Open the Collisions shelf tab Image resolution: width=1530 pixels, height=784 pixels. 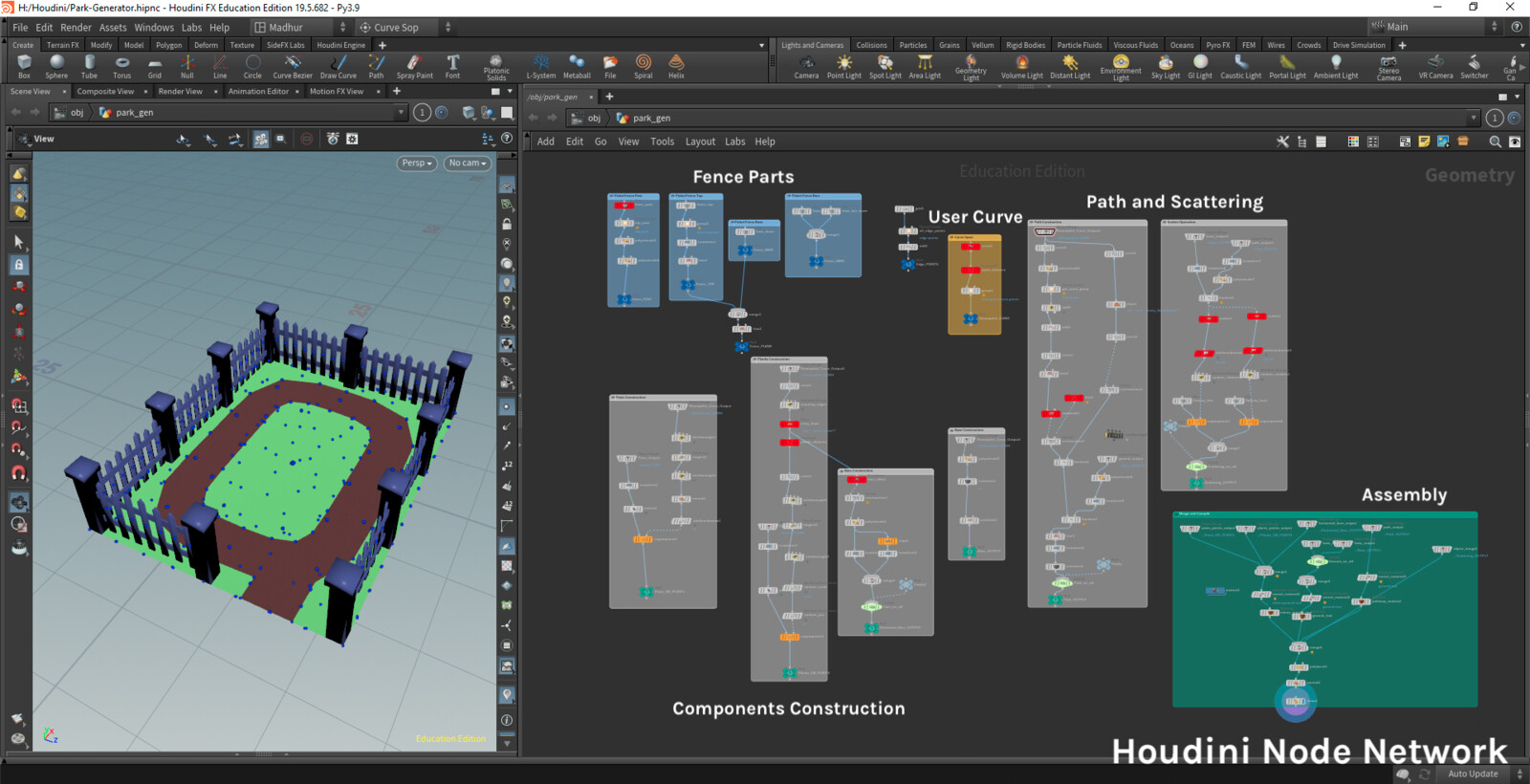coord(871,45)
